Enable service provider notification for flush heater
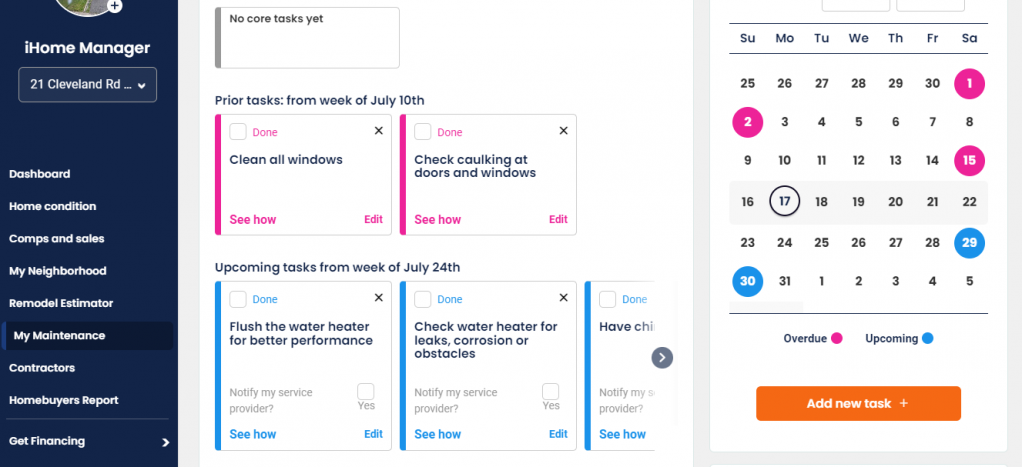 [366, 391]
